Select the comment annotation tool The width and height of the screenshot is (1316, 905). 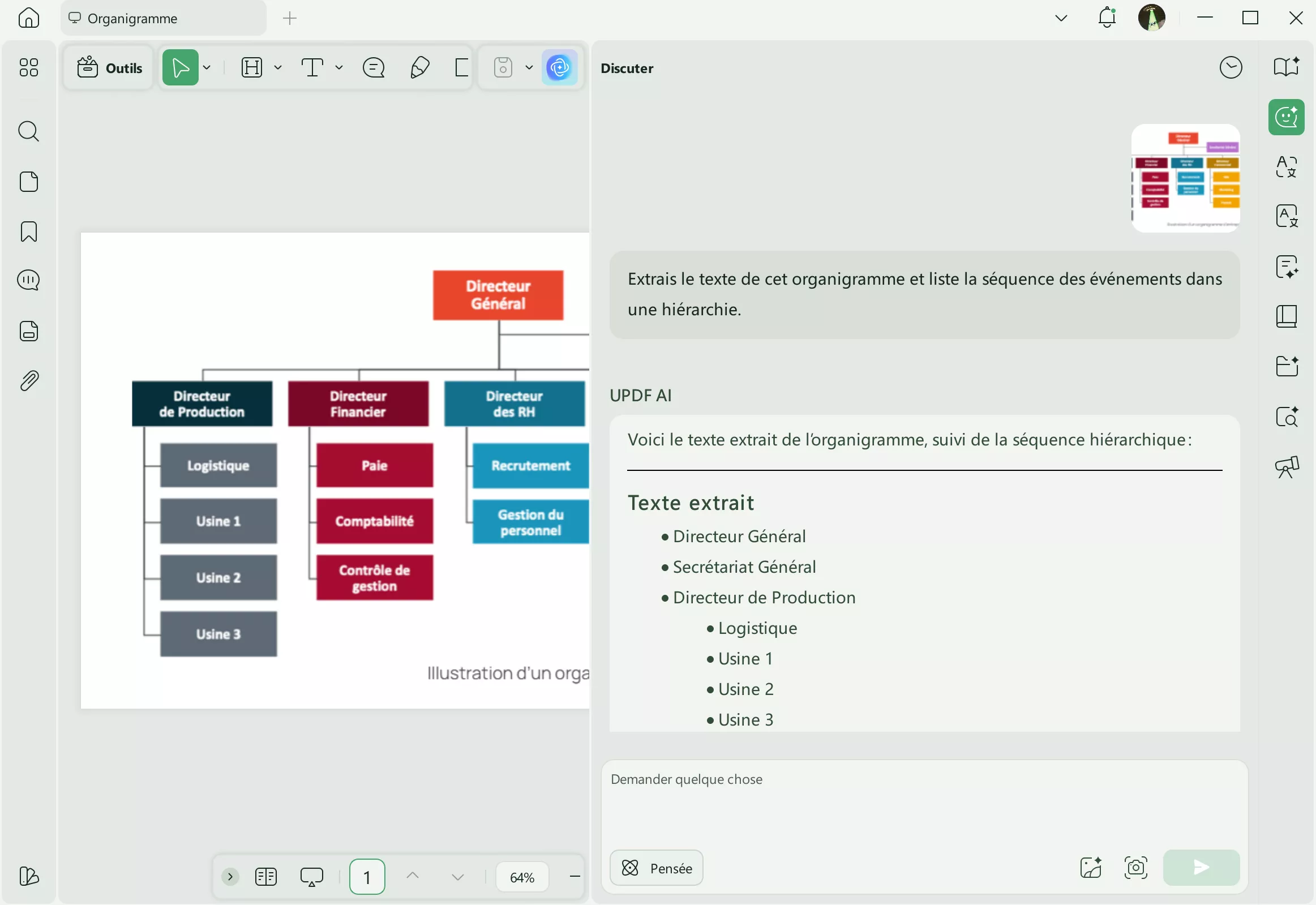374,67
